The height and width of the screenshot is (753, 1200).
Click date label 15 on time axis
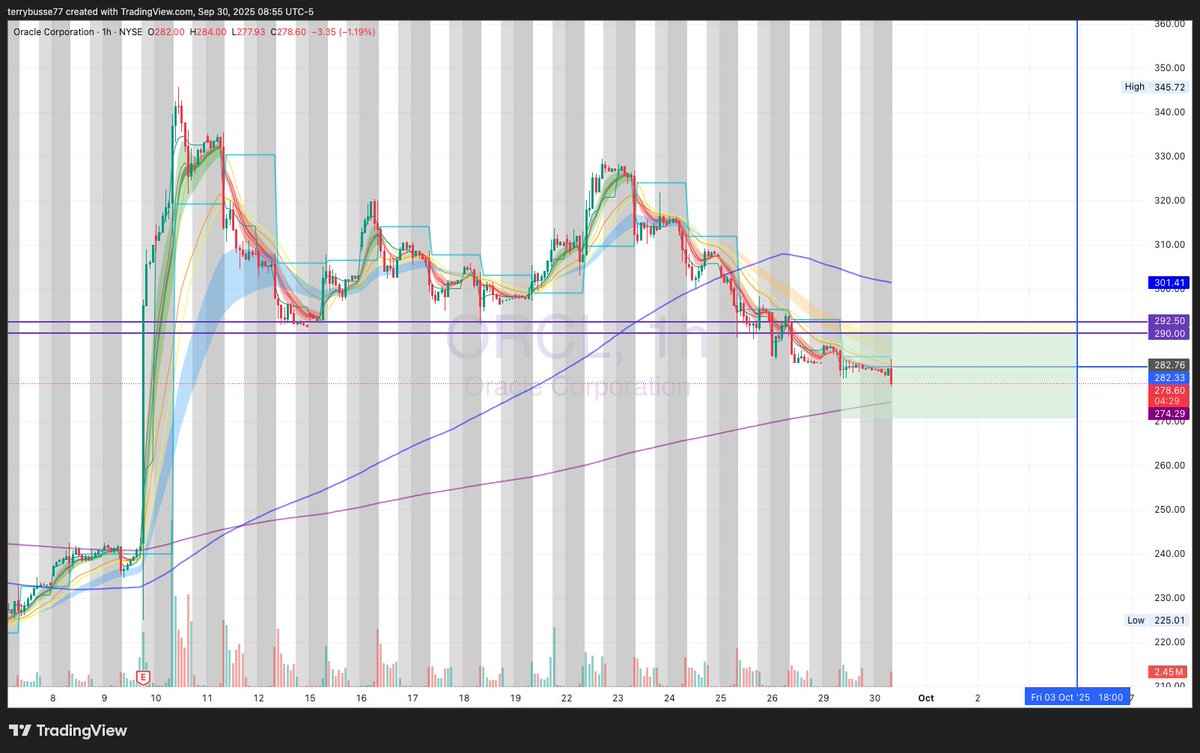tap(310, 697)
